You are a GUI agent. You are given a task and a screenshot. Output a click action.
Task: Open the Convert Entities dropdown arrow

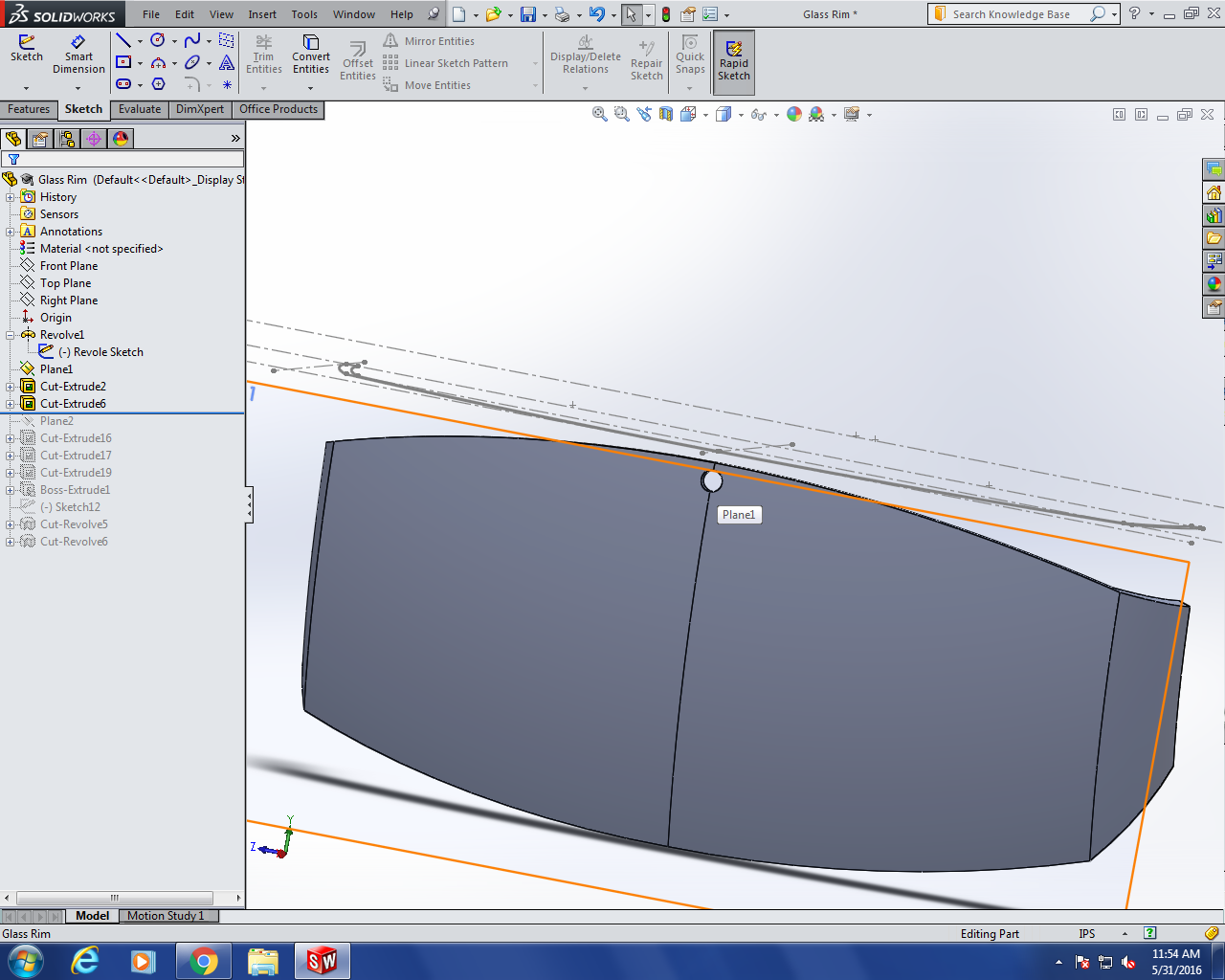[311, 87]
